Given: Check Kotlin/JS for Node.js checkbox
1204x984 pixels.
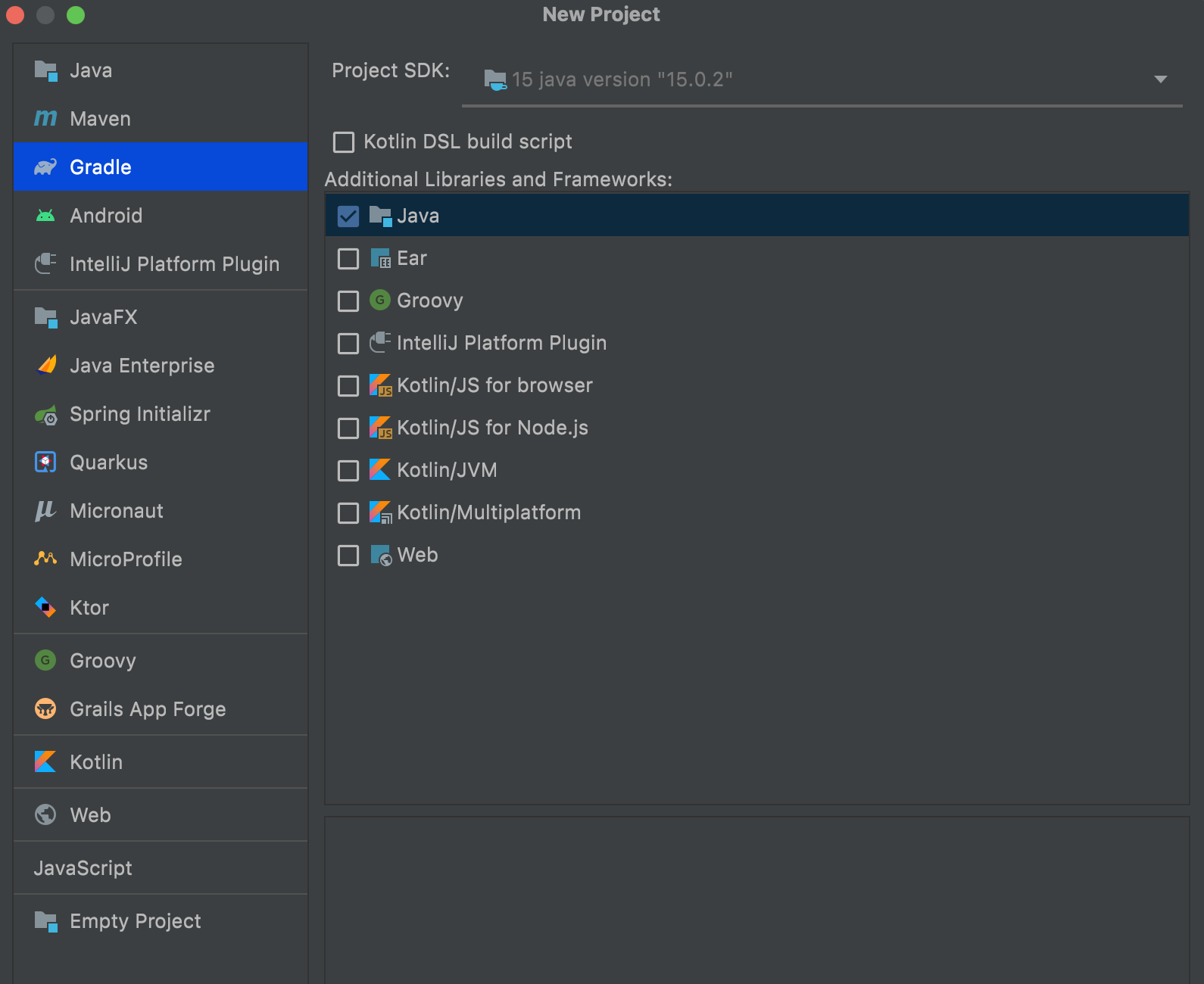Looking at the screenshot, I should point(348,428).
